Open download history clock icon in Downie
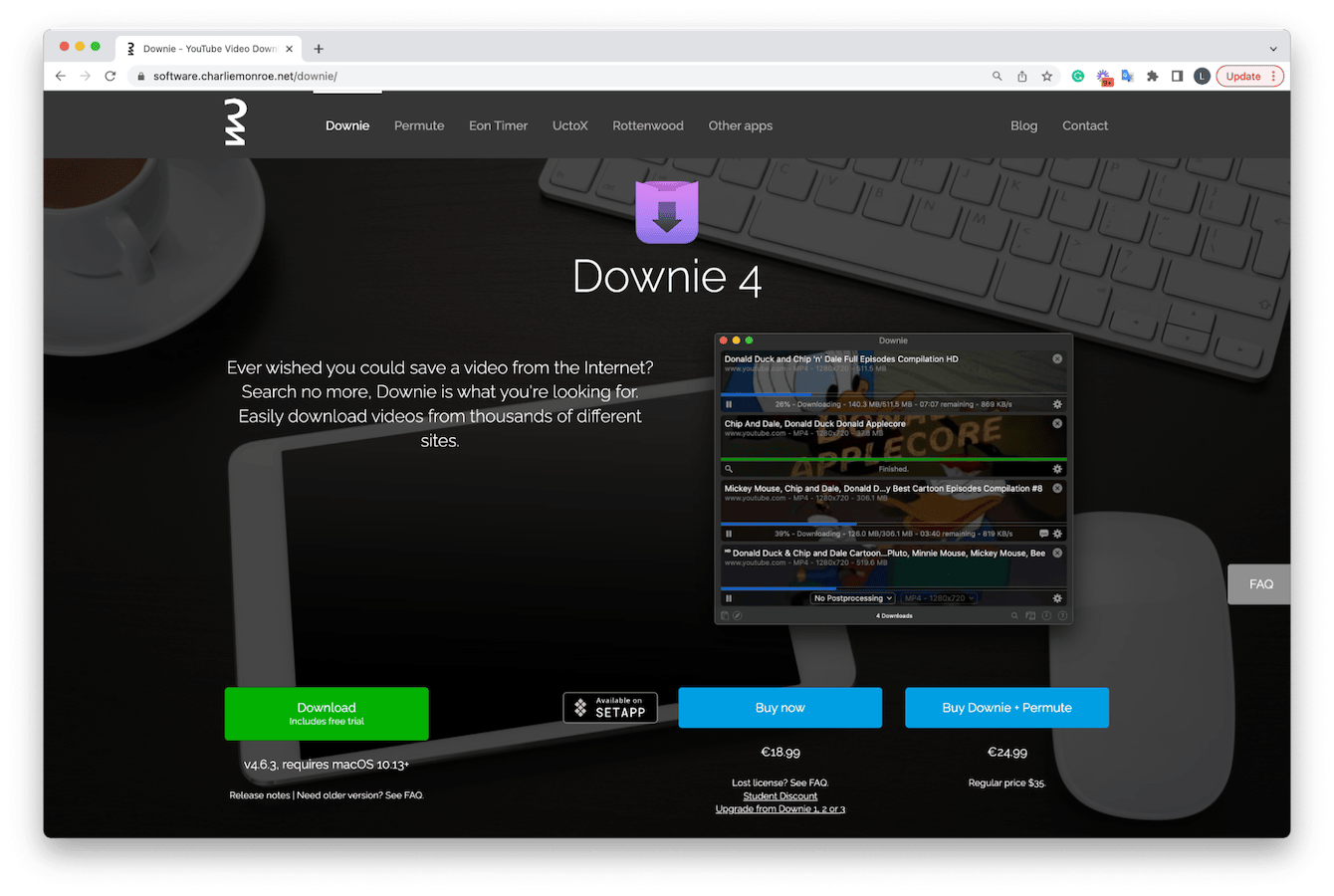The width and height of the screenshot is (1334, 896). pyautogui.click(x=1046, y=616)
